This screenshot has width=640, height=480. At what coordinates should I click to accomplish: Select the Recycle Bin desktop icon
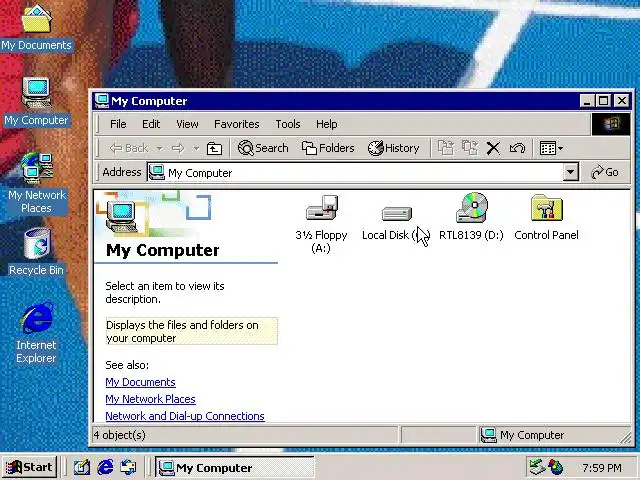[x=36, y=252]
